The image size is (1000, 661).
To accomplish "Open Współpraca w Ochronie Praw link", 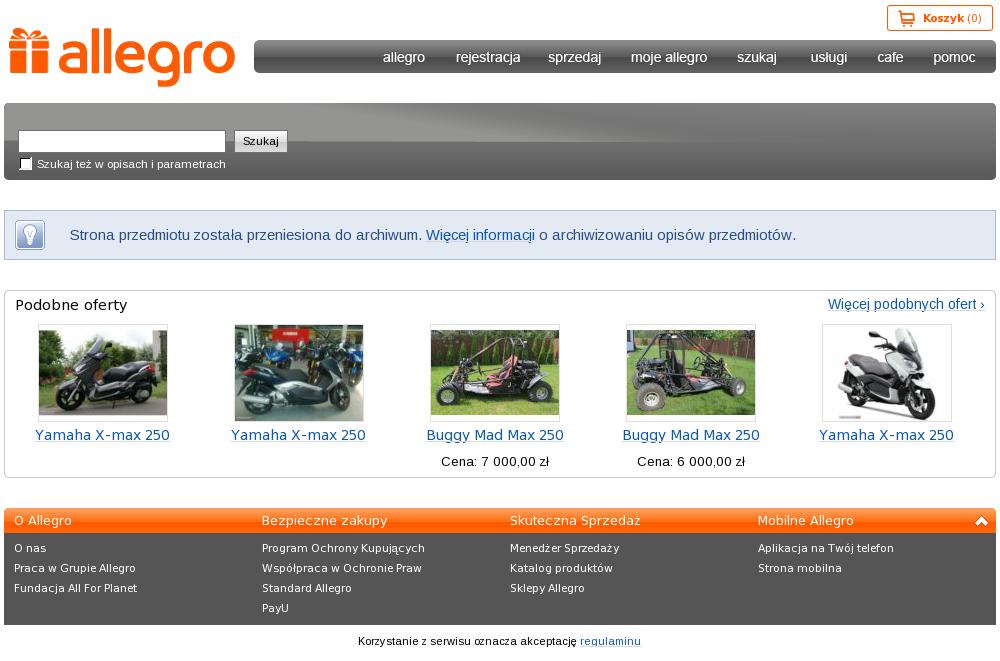I will [342, 568].
